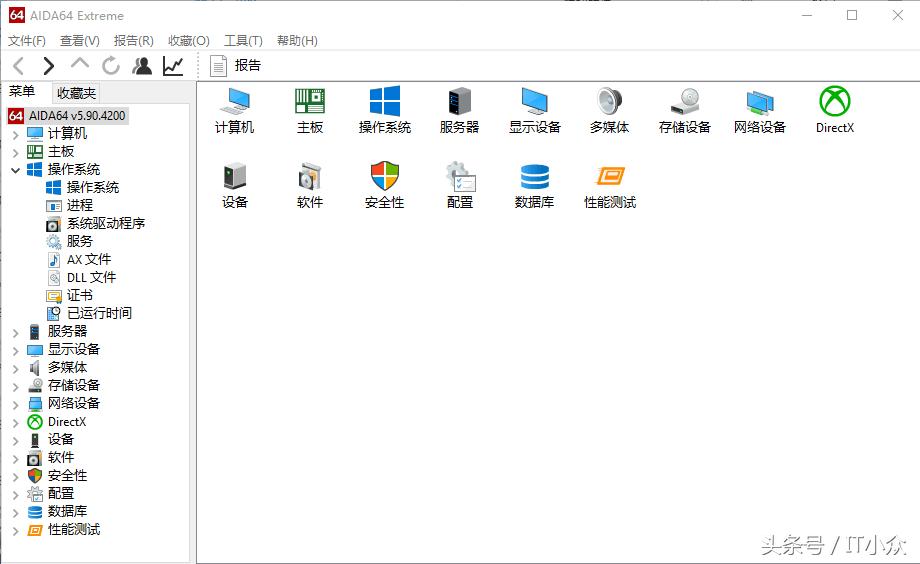Open the 帮助(H) menu
The image size is (920, 564).
coord(297,41)
